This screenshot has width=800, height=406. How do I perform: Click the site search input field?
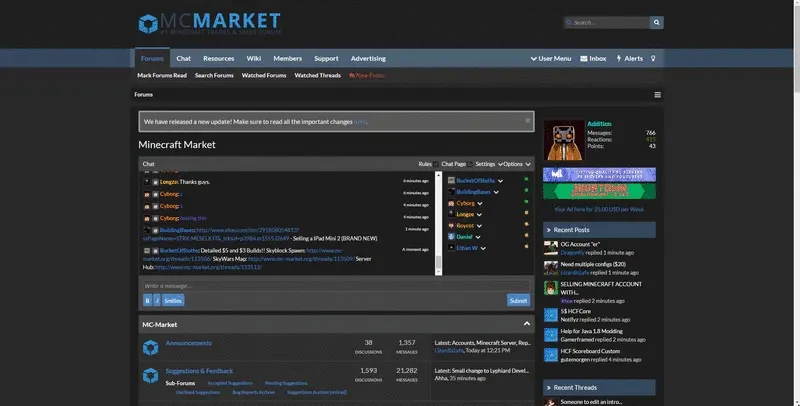pyautogui.click(x=607, y=22)
